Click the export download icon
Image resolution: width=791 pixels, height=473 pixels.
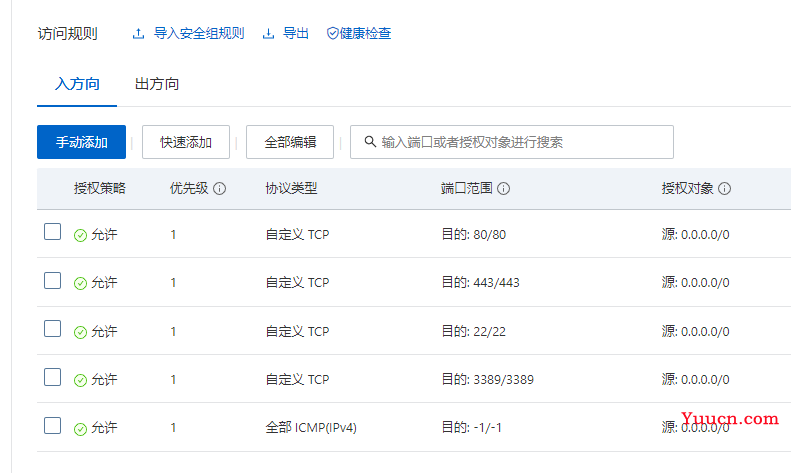(268, 34)
